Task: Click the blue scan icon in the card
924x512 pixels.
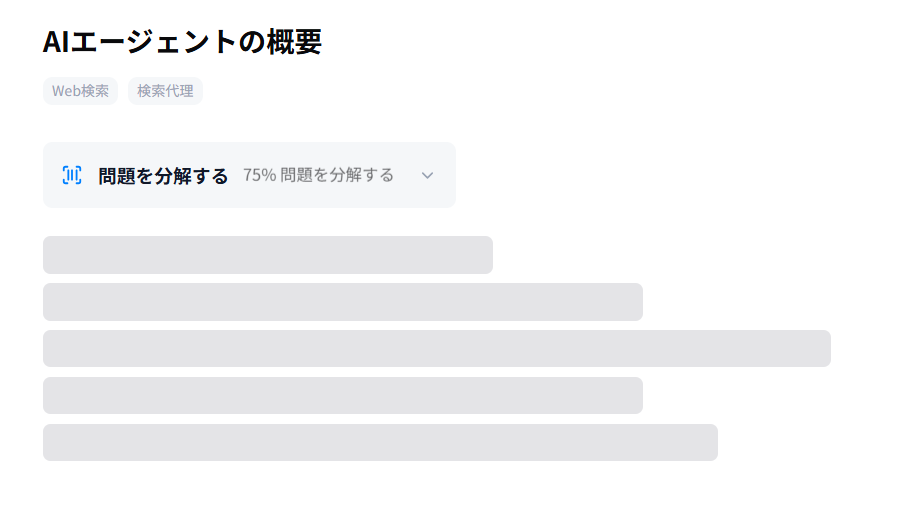Action: (72, 175)
